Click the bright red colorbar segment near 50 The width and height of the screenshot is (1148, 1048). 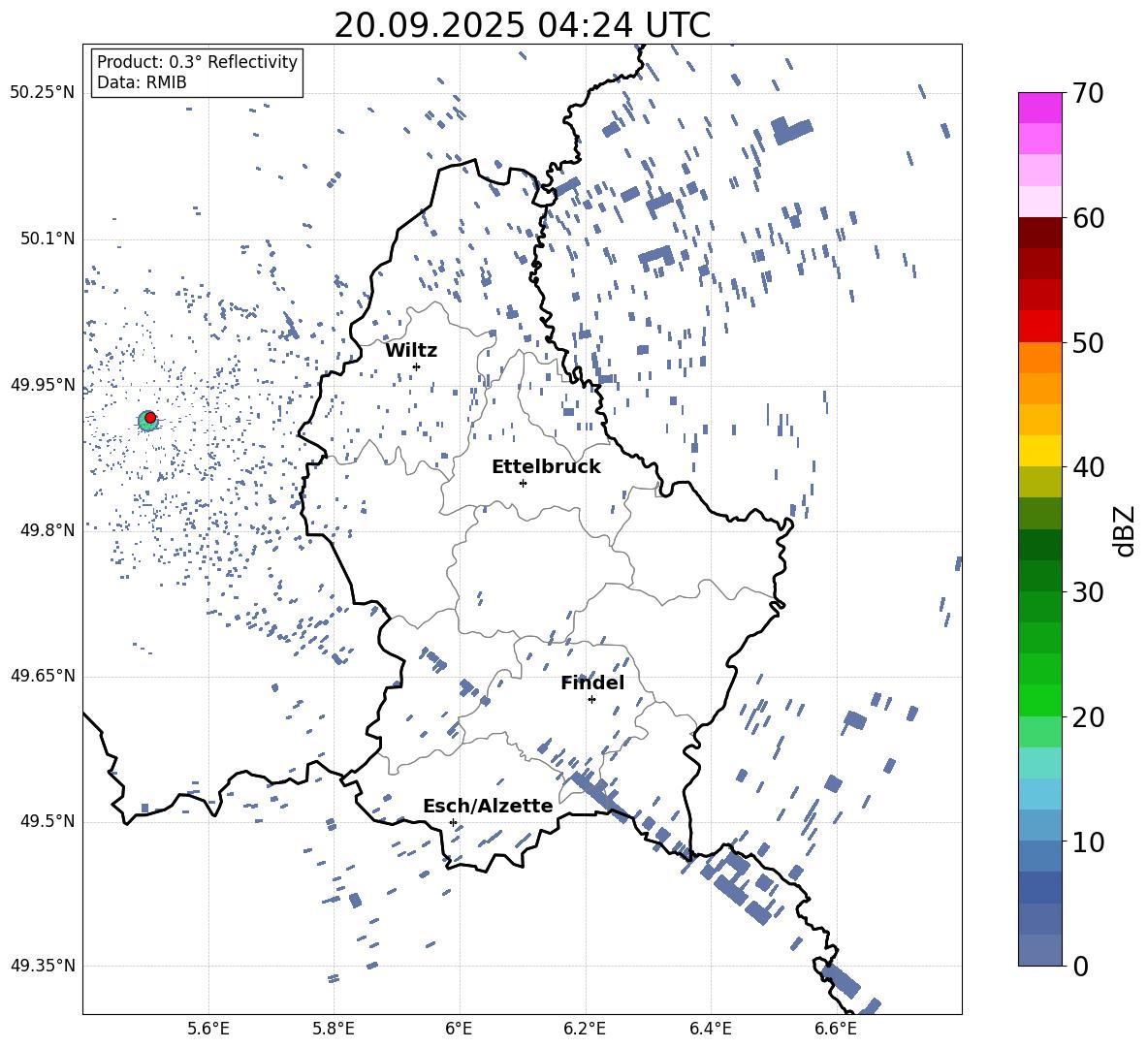[x=1039, y=327]
